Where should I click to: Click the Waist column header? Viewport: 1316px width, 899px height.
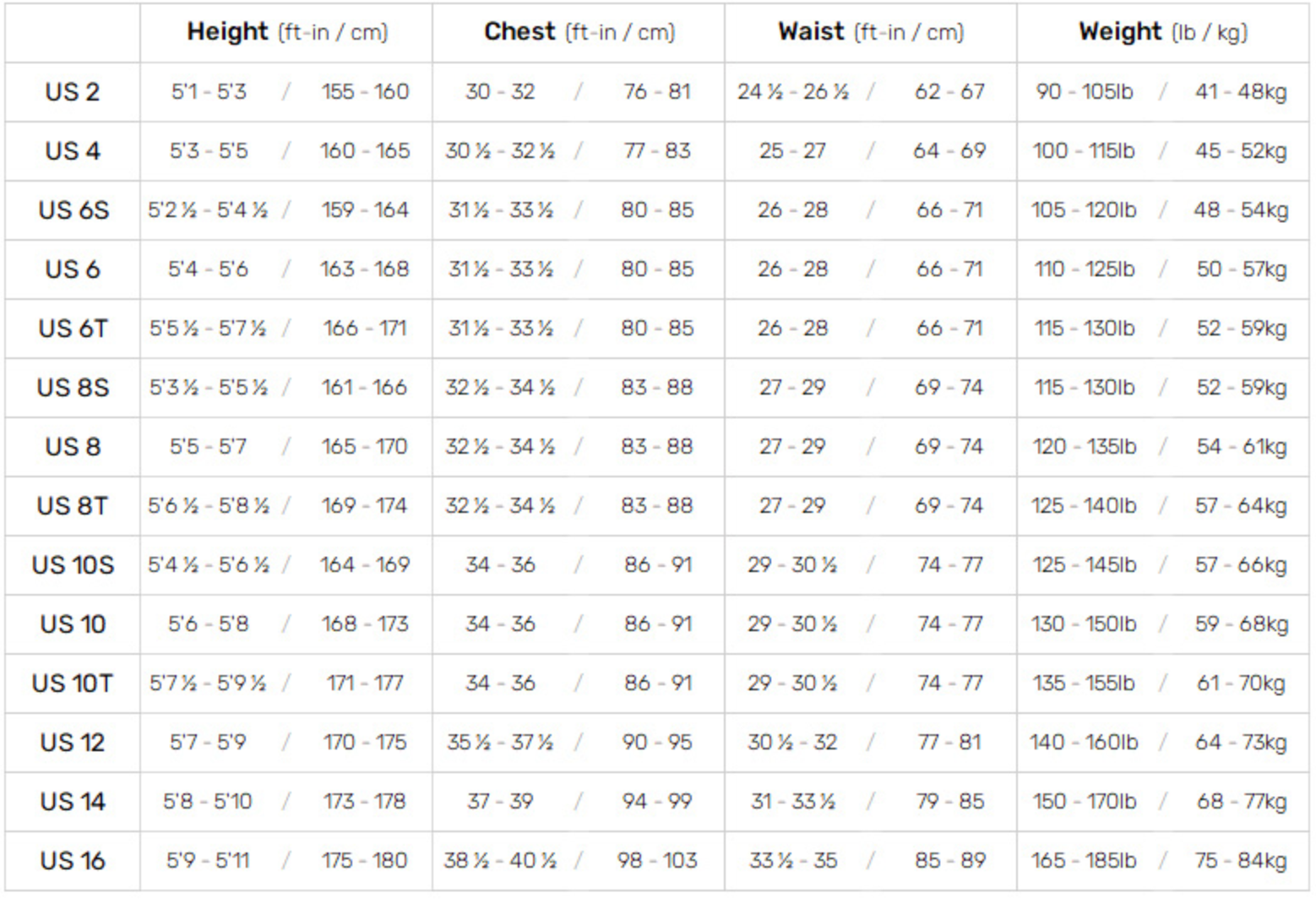pyautogui.click(x=870, y=32)
